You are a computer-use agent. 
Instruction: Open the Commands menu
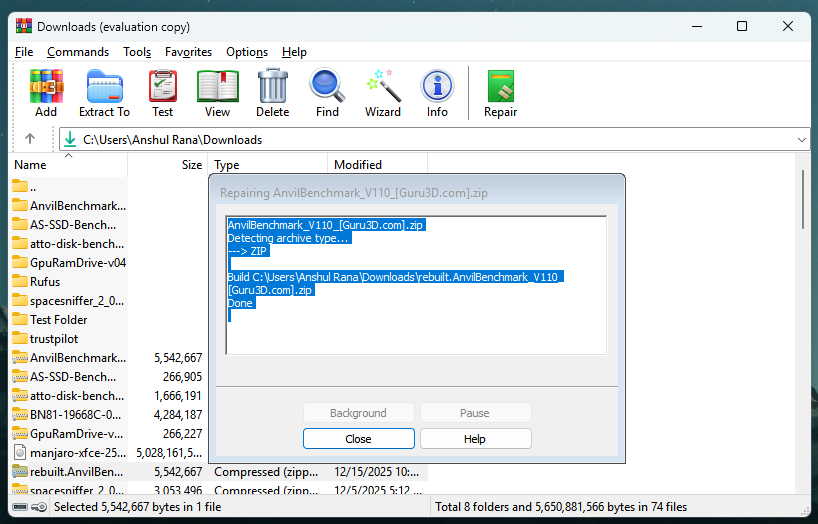tap(78, 52)
